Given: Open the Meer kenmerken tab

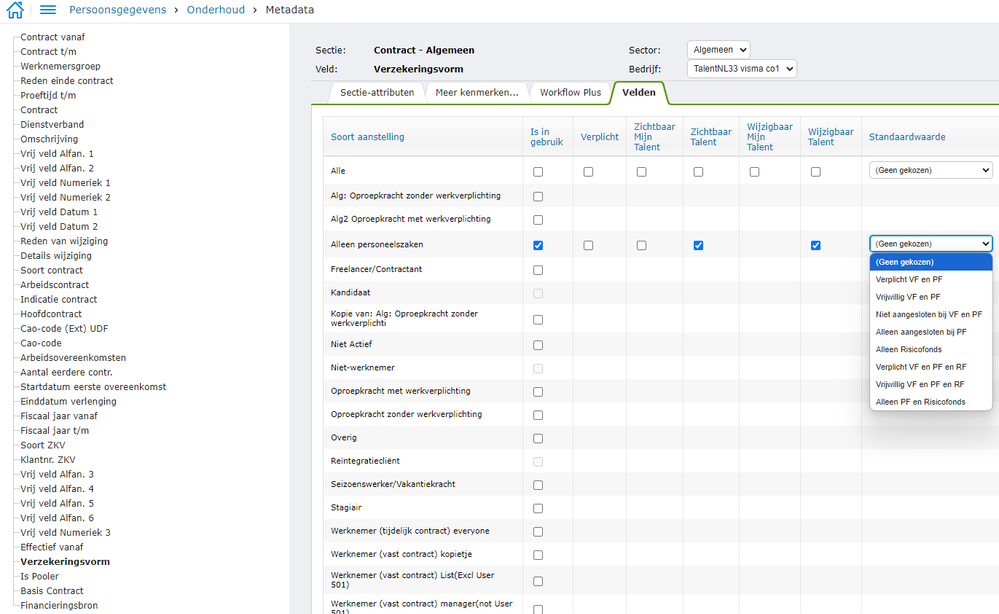Looking at the screenshot, I should coord(476,92).
